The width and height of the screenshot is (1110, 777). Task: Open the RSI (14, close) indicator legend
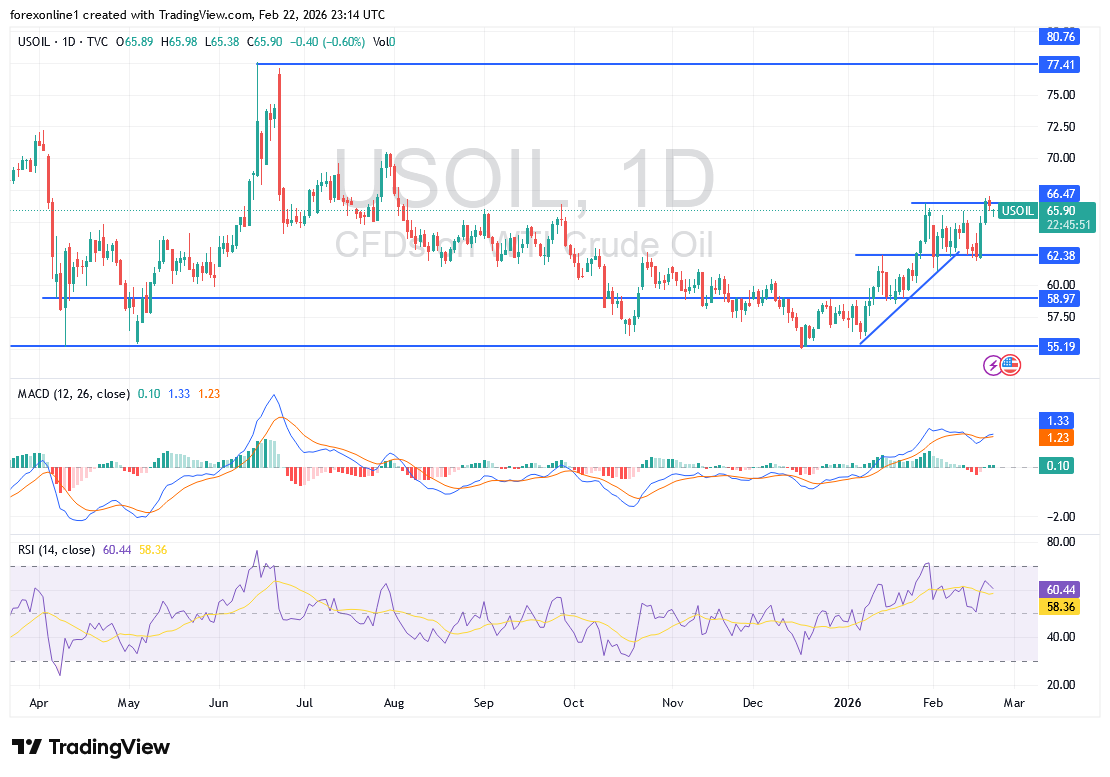click(56, 550)
